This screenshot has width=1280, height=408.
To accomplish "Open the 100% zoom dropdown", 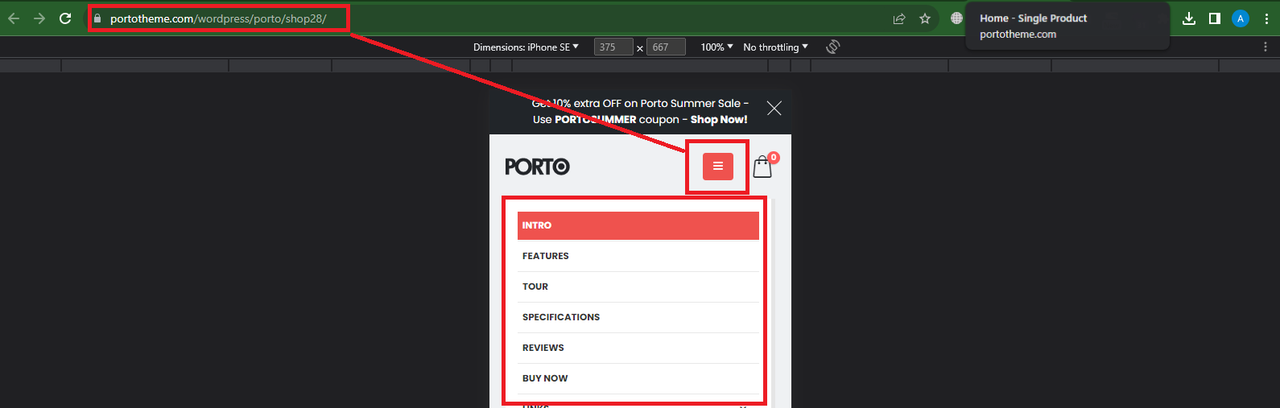I will (x=716, y=47).
